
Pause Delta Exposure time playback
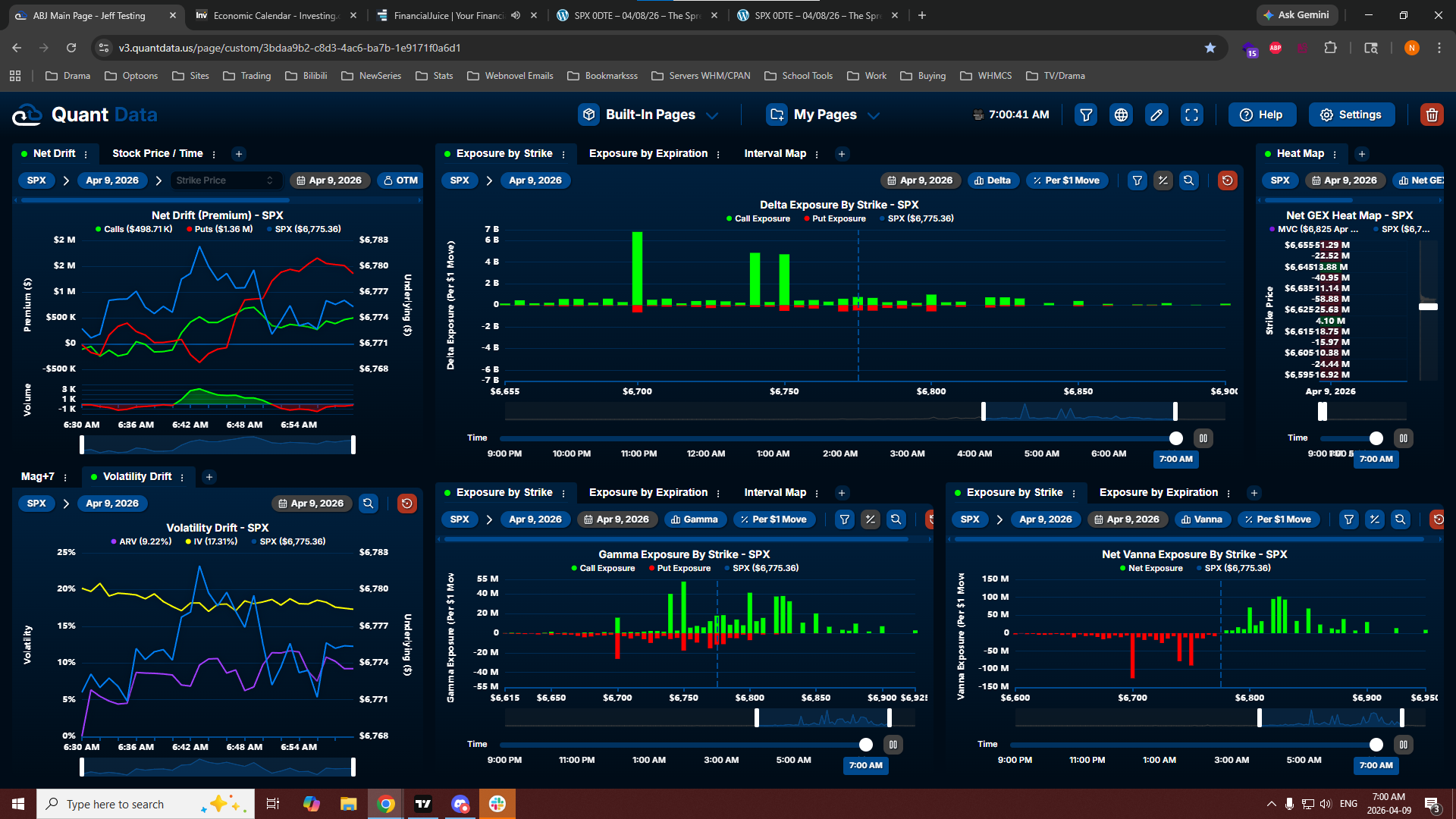1203,438
